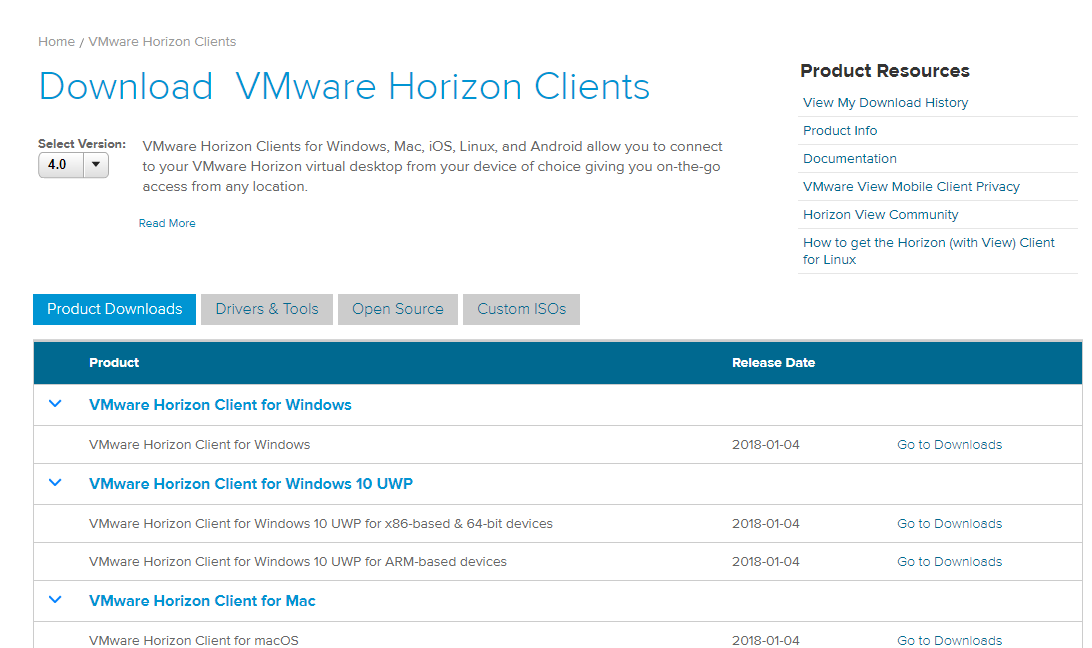This screenshot has height=648, width=1092.
Task: Open How to get Horizon Client for Linux link
Action: 928,251
